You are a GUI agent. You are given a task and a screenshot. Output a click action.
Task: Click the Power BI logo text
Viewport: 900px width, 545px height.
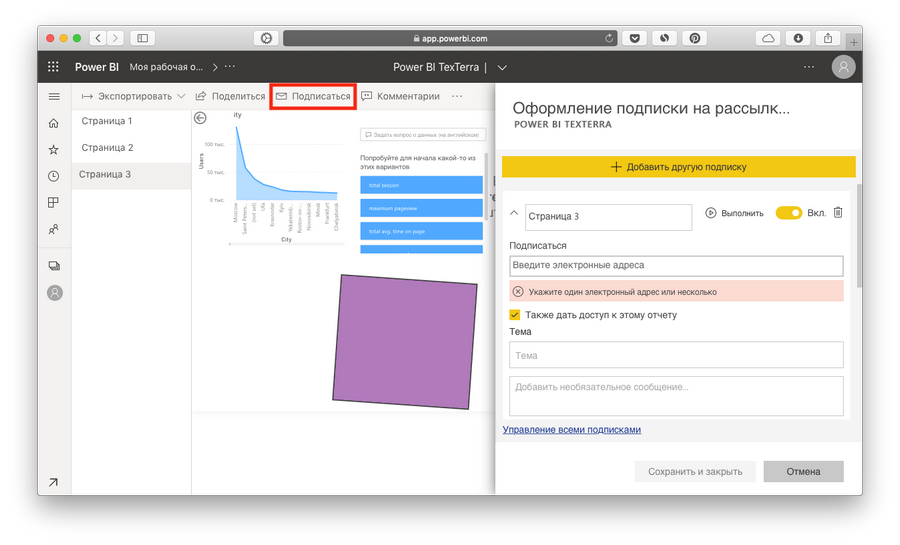pos(96,67)
